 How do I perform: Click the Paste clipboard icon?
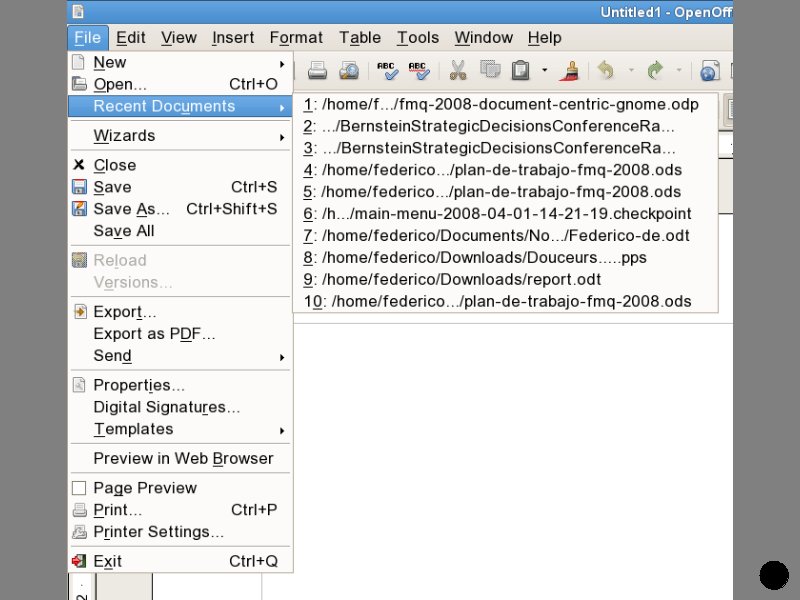click(x=520, y=71)
